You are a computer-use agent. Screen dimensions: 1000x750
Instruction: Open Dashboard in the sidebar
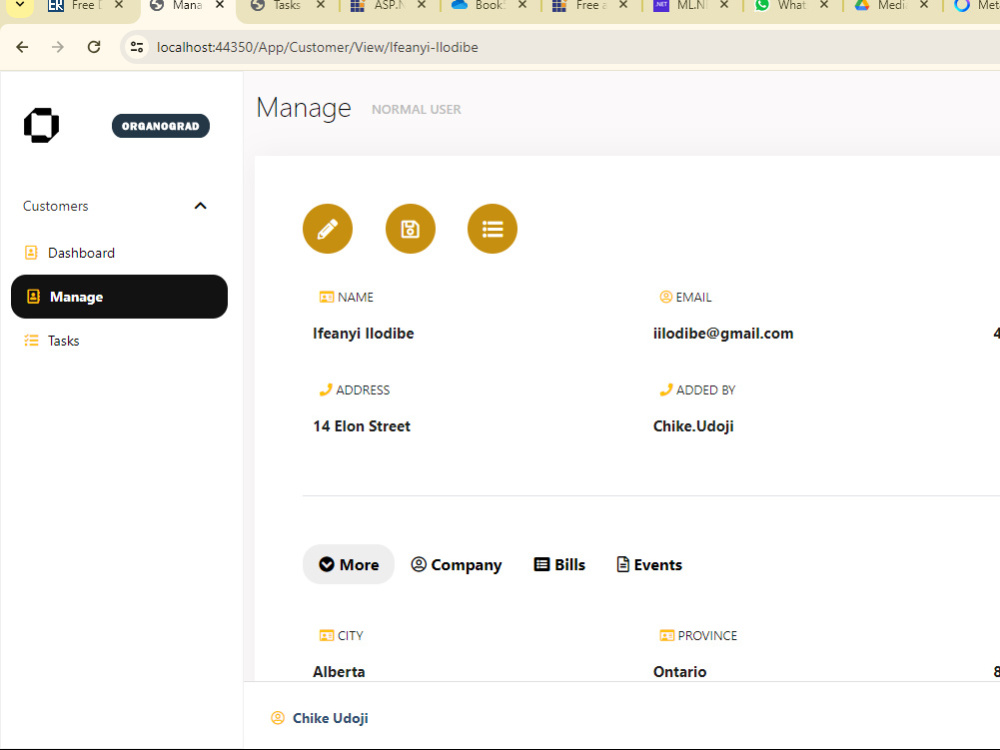click(81, 253)
